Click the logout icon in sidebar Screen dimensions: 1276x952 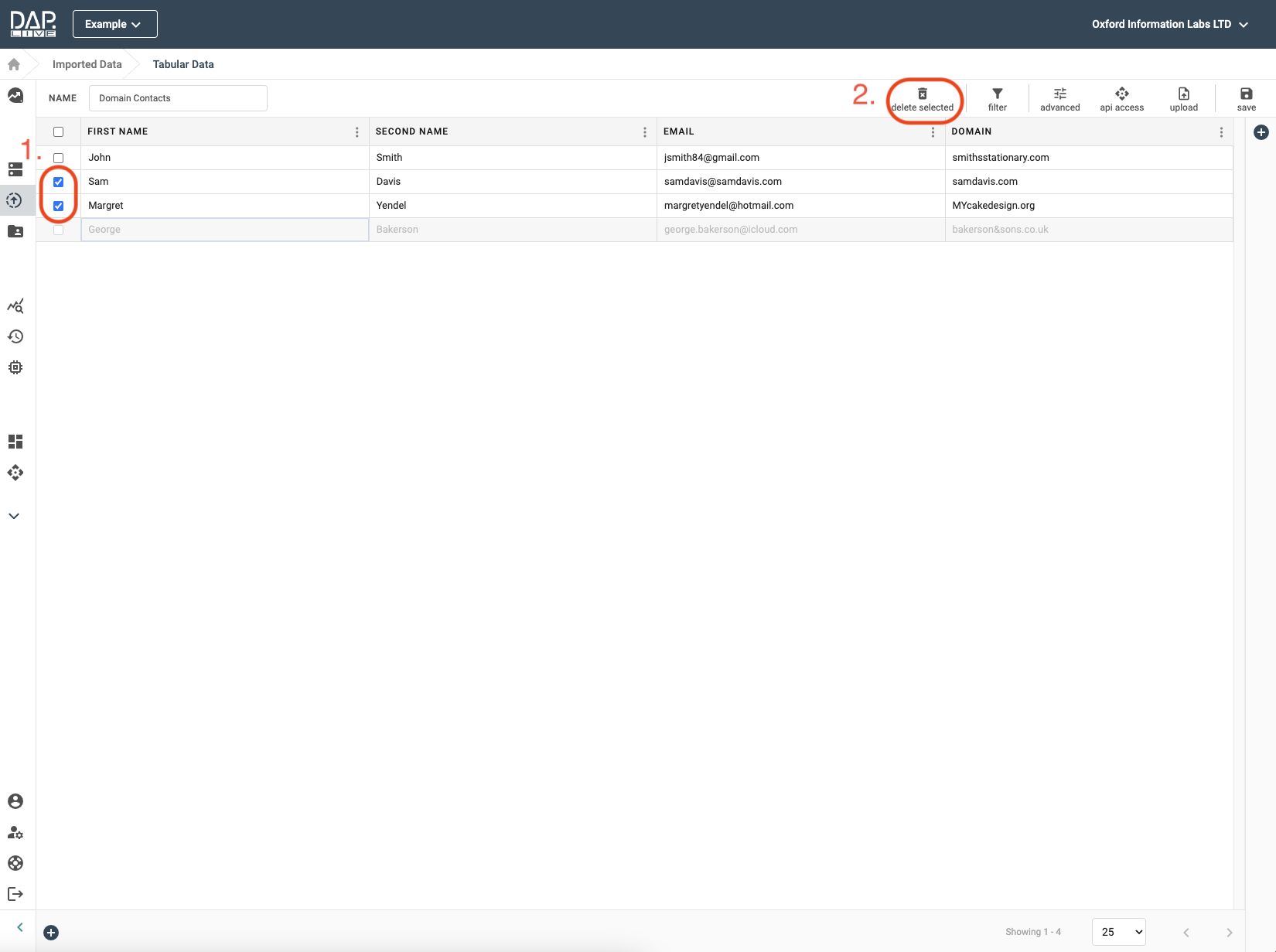point(15,894)
